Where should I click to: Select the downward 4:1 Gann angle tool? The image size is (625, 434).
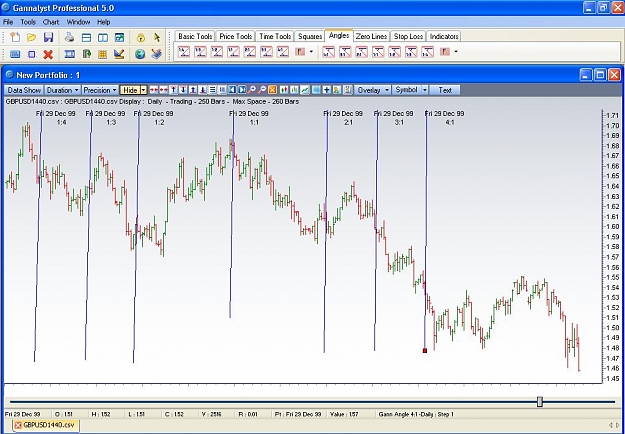329,52
